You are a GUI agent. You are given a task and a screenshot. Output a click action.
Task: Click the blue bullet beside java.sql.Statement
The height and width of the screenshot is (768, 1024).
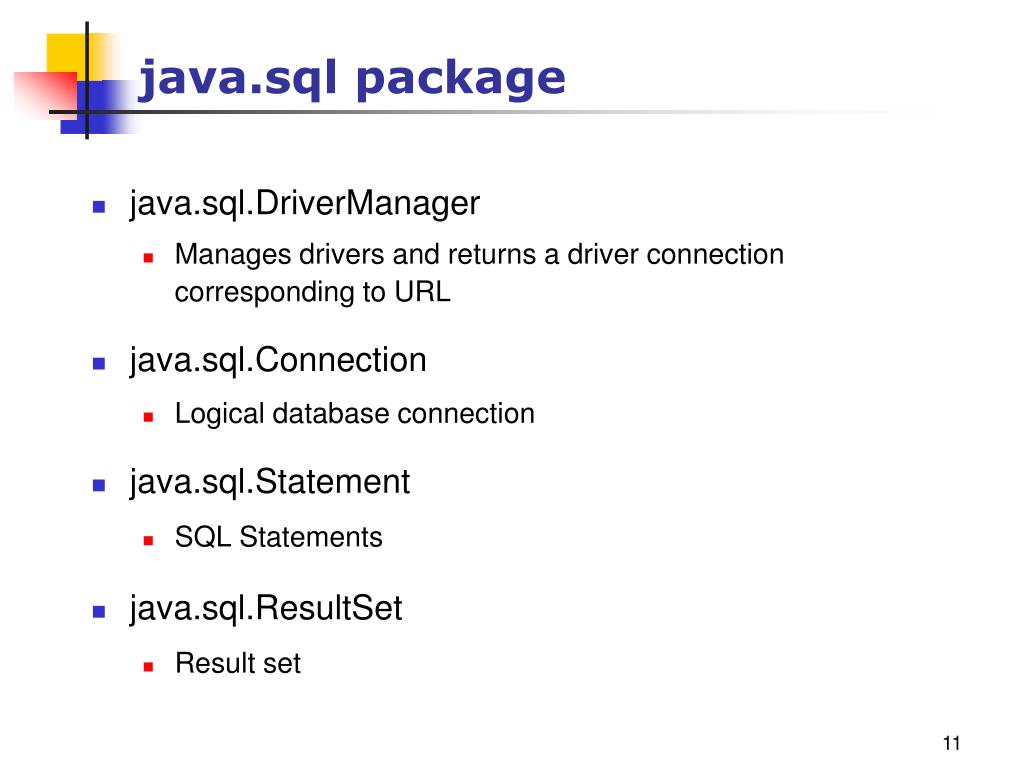pos(99,485)
